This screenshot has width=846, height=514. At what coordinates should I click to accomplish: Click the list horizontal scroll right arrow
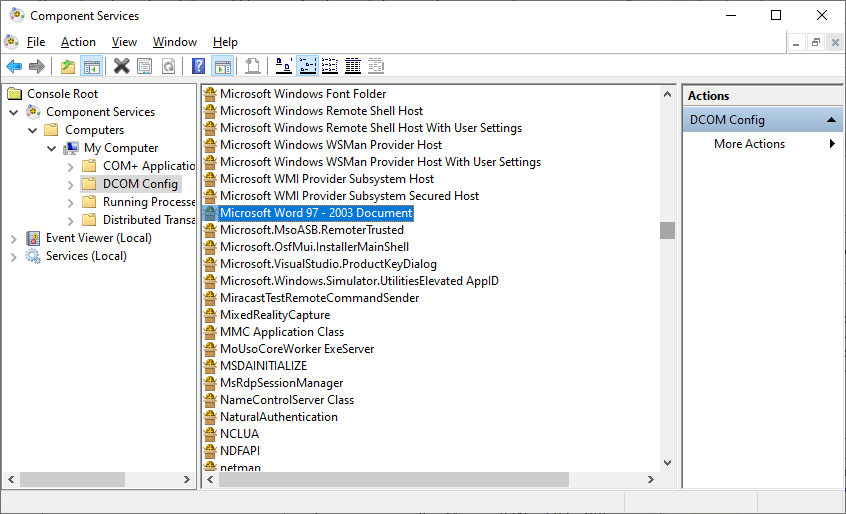pyautogui.click(x=651, y=479)
